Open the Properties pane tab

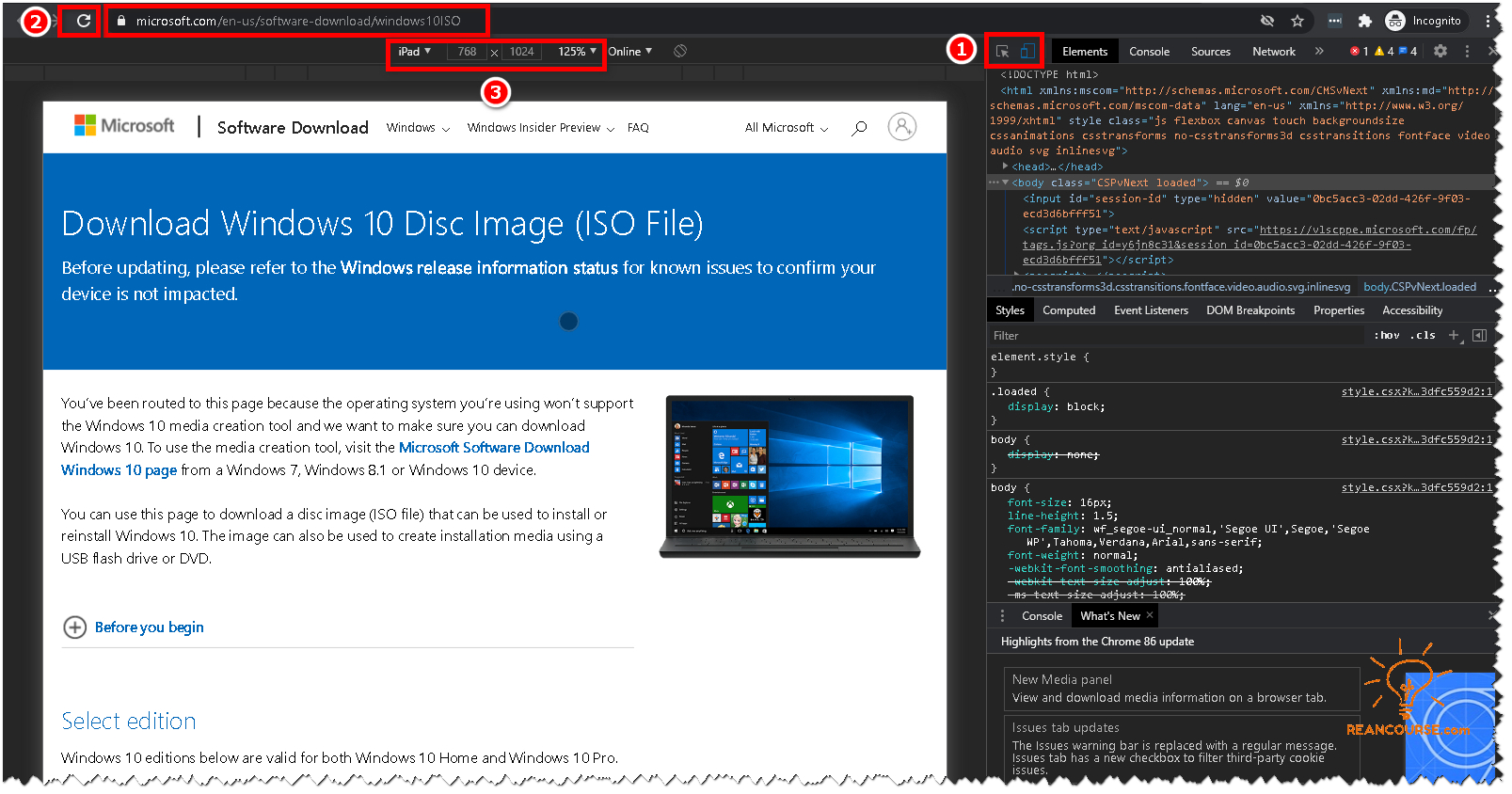1339,310
